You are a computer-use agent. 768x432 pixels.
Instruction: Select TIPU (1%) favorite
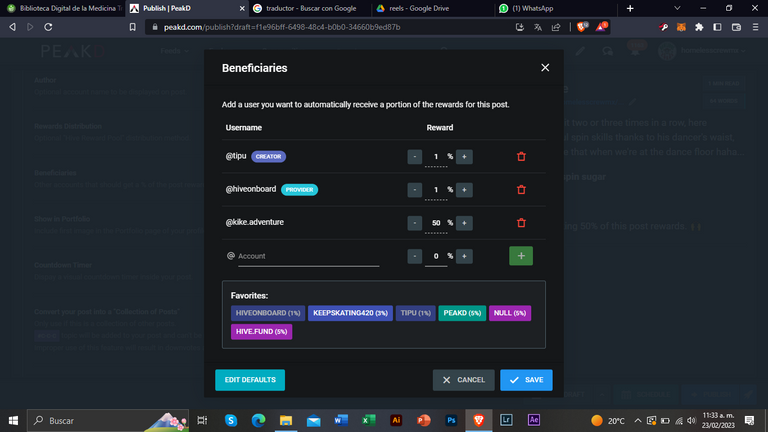tap(415, 313)
